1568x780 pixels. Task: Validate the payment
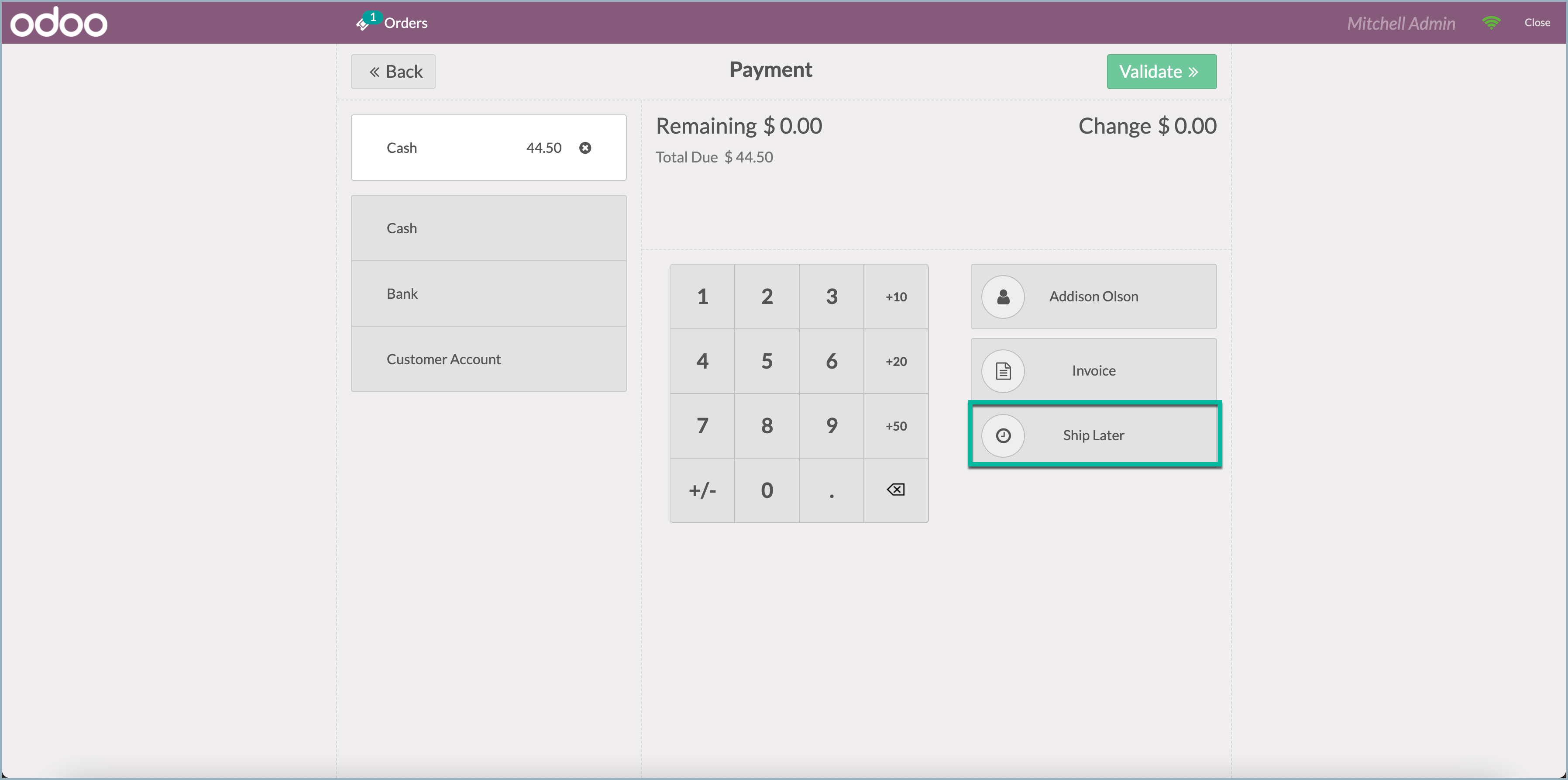point(1162,71)
